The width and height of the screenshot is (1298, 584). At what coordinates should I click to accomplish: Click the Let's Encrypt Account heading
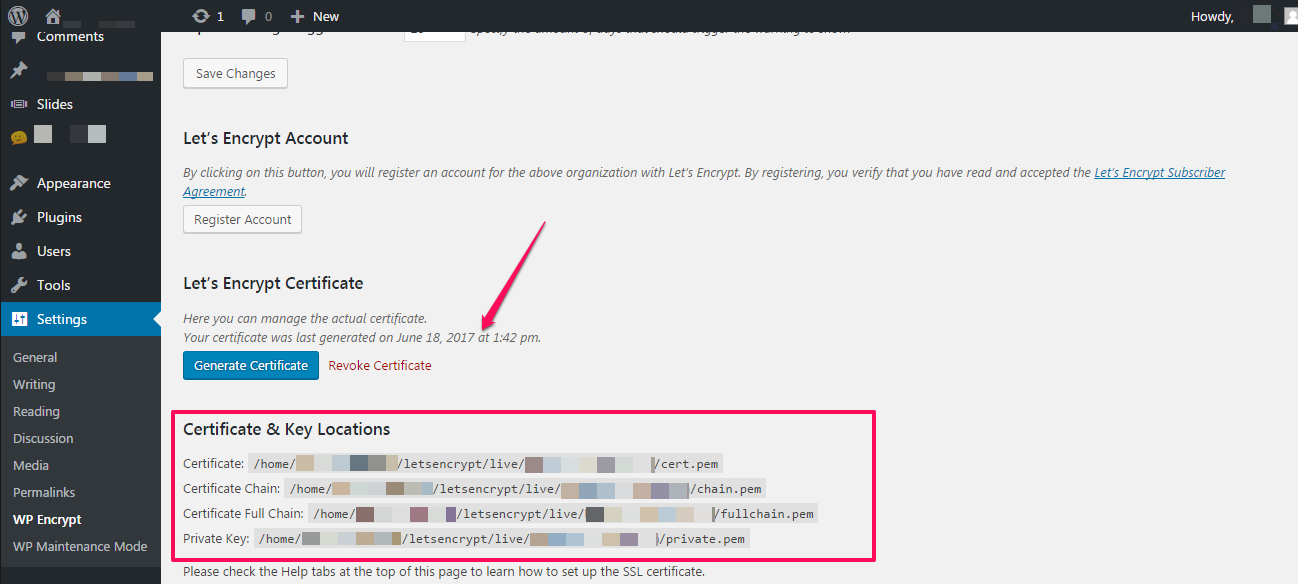(266, 138)
